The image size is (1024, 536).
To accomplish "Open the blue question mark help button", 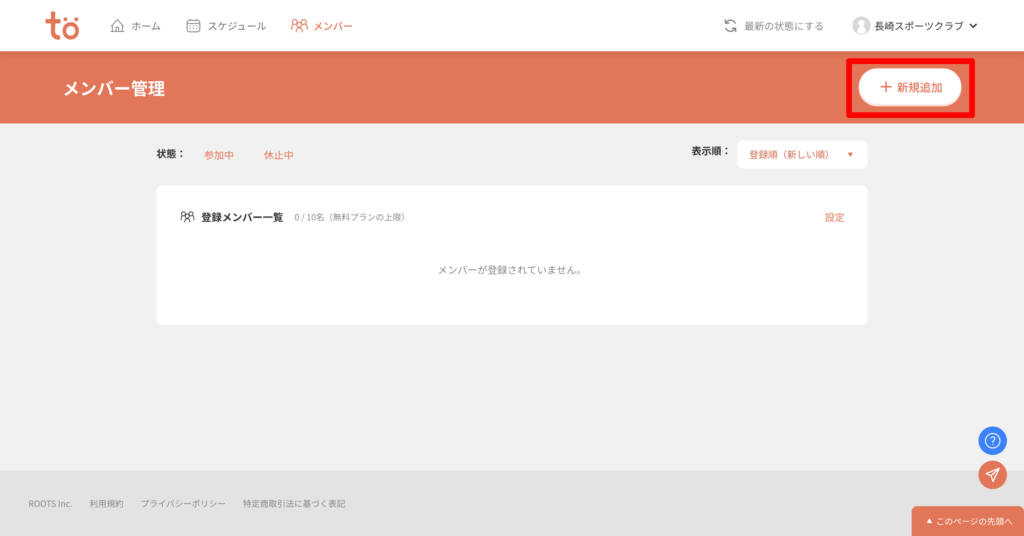I will tap(992, 441).
